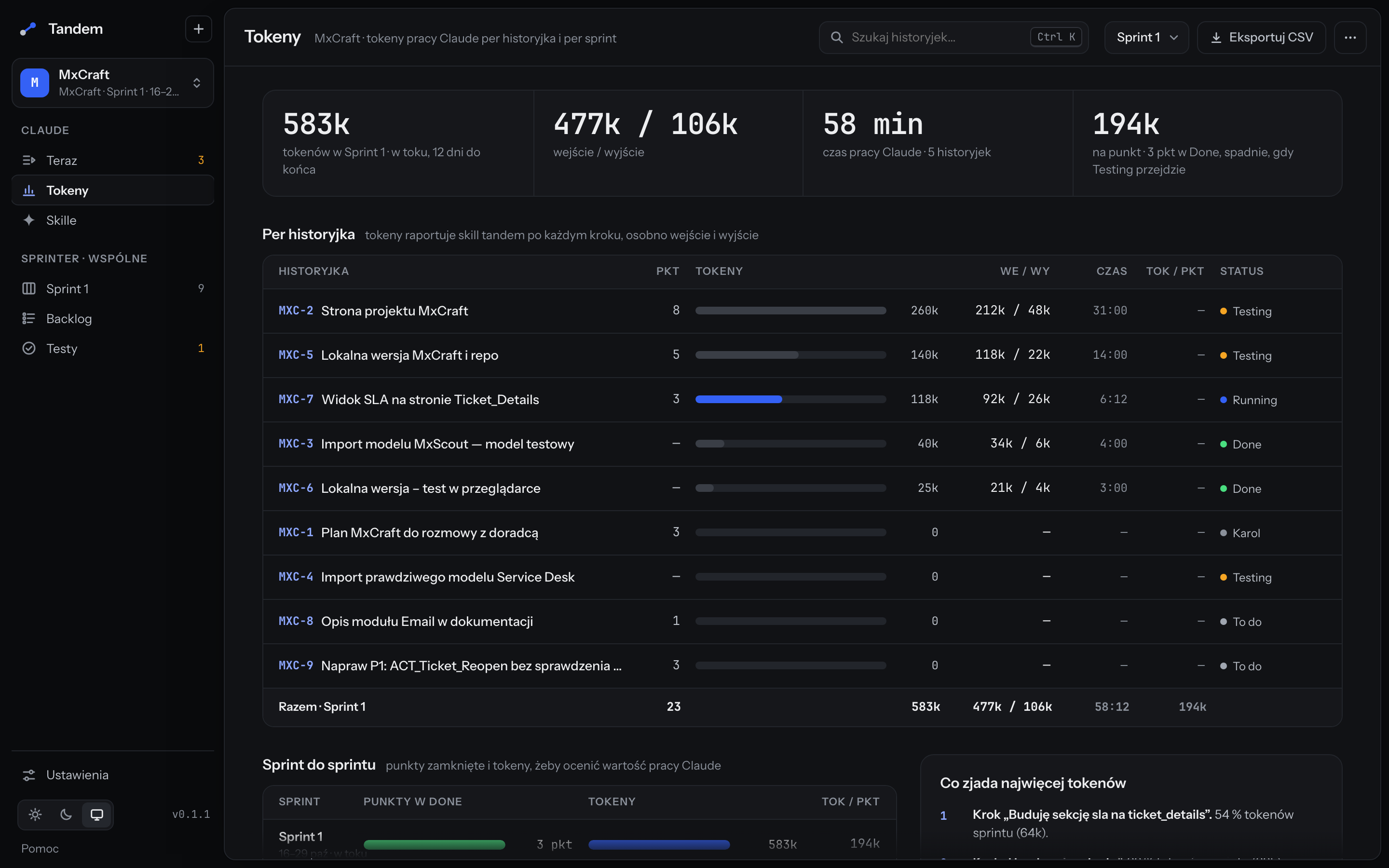Select the MXC-1 Plan MxCraft row
Screen dimensions: 1389x868
802,532
